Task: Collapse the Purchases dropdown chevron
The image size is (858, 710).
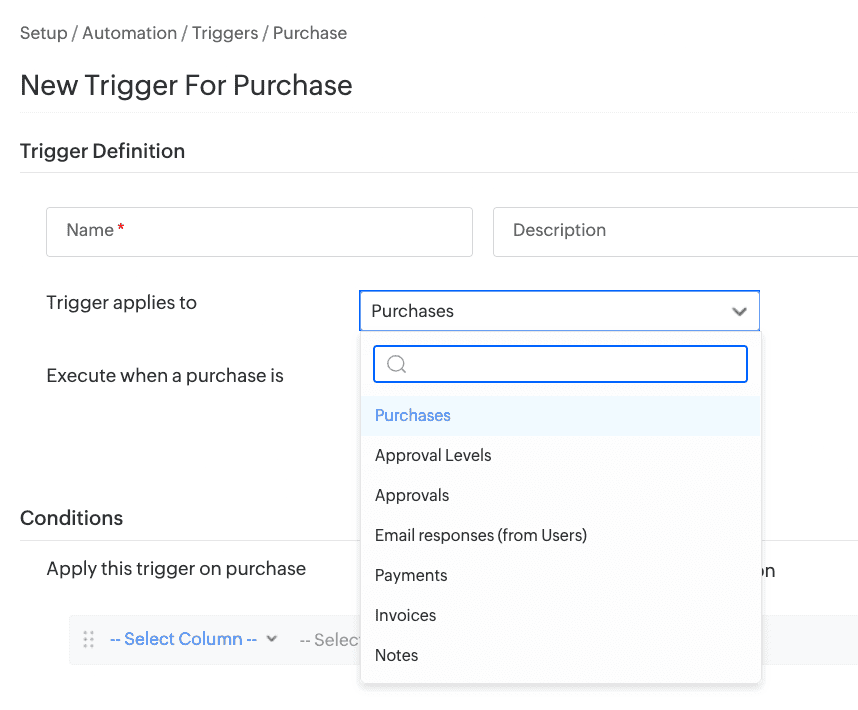Action: 739,312
